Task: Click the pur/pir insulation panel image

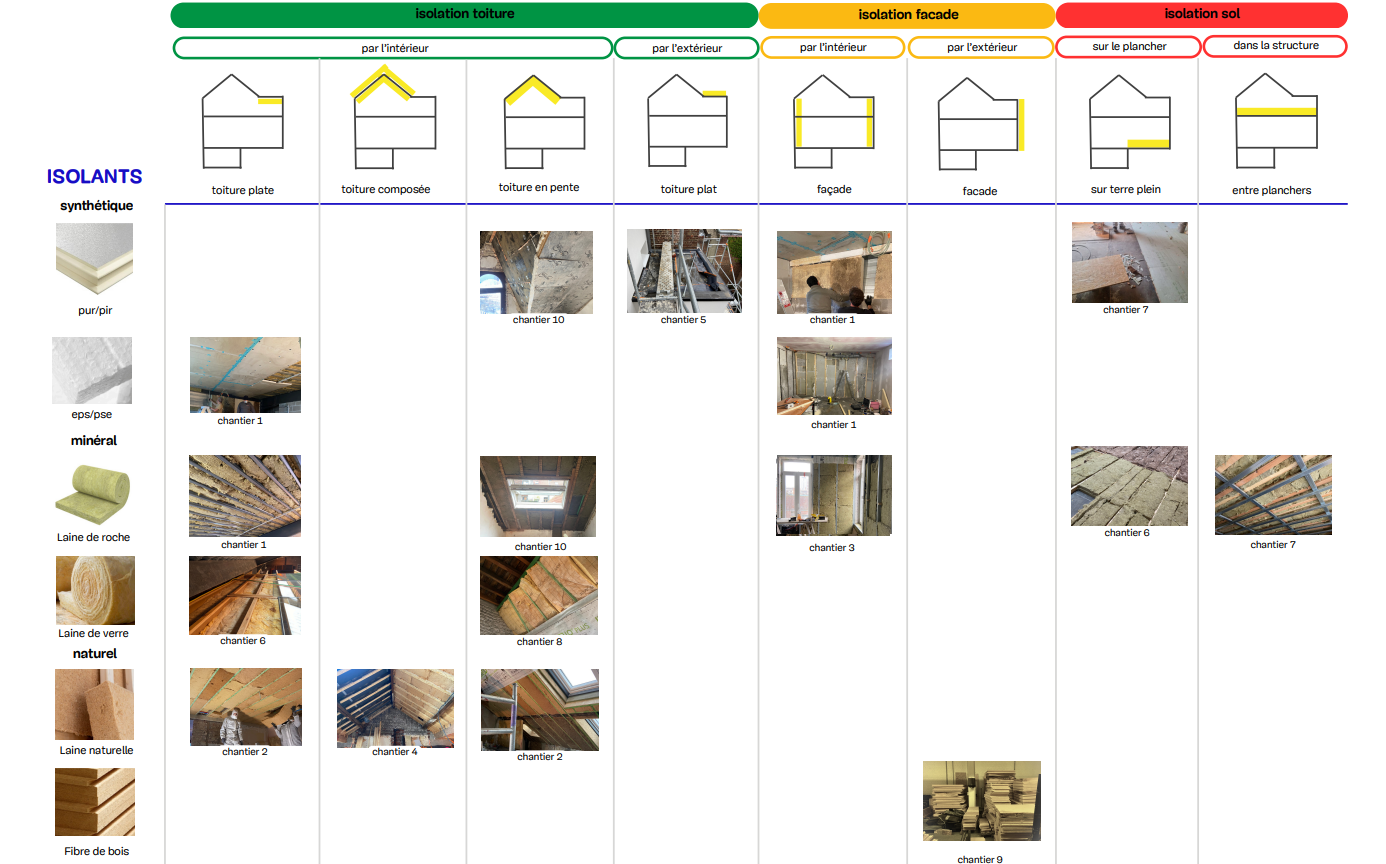Action: click(x=94, y=261)
